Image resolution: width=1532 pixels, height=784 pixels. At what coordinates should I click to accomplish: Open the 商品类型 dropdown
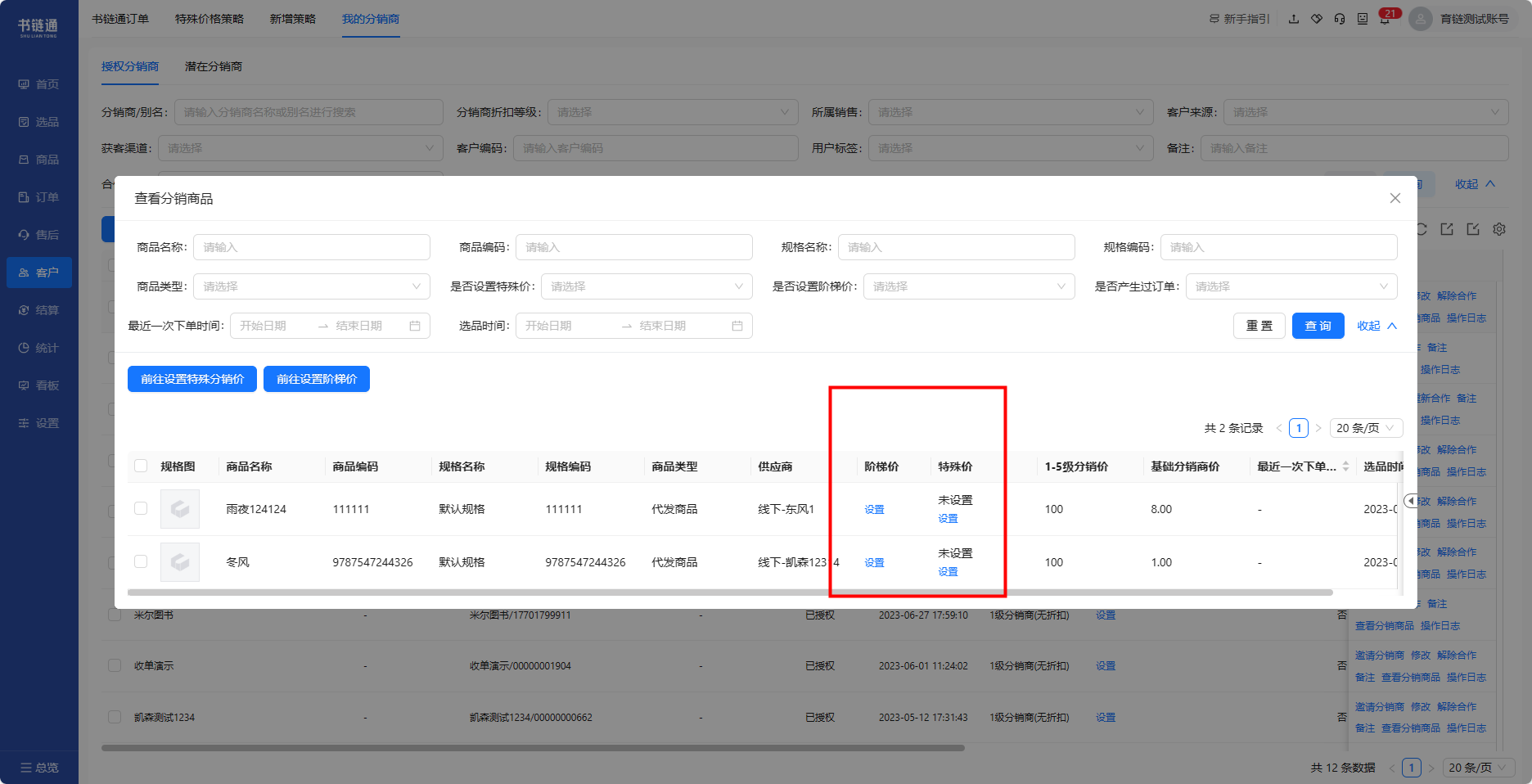point(312,286)
